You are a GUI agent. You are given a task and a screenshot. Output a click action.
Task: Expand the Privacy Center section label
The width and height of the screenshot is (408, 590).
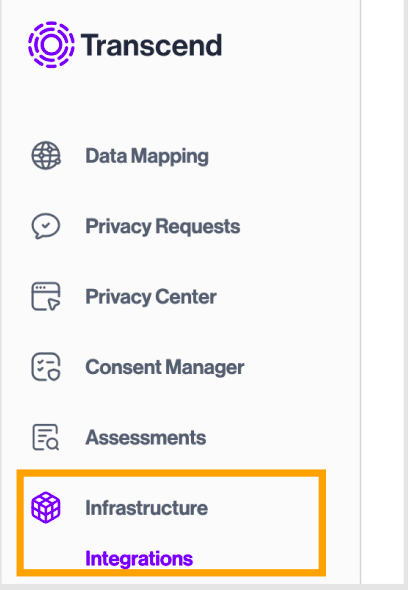[151, 297]
